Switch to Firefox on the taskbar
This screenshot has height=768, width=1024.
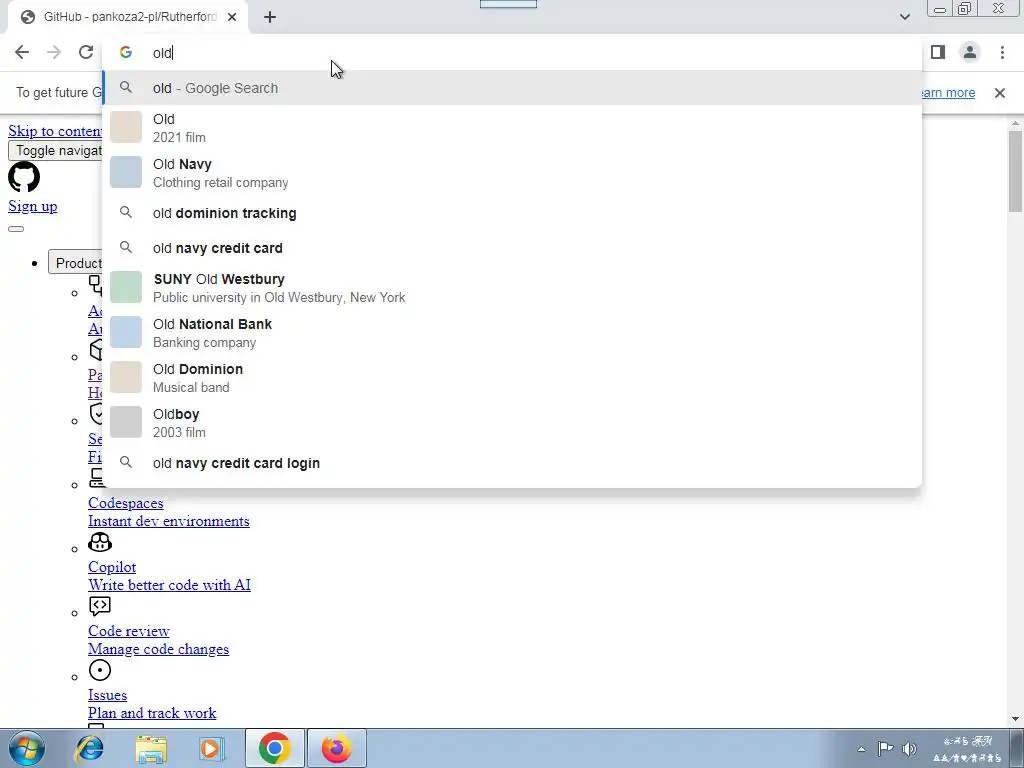pos(336,748)
